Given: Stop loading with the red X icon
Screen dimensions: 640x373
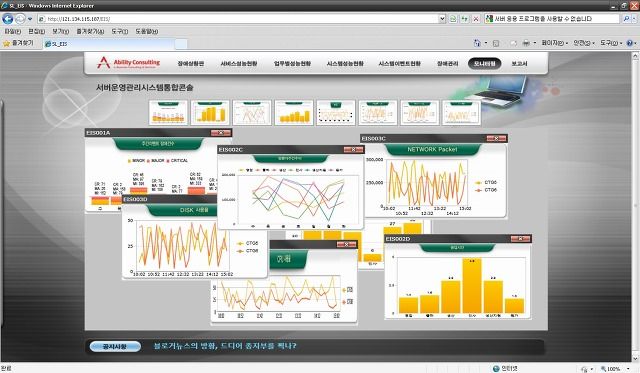Looking at the screenshot, I should pos(476,19).
